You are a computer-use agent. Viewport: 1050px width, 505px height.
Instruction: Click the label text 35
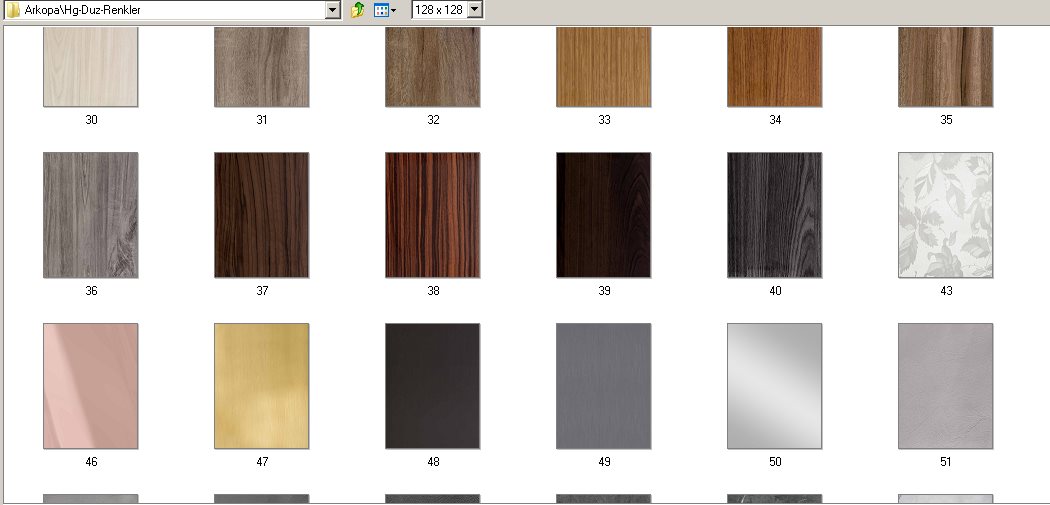pyautogui.click(x=946, y=120)
